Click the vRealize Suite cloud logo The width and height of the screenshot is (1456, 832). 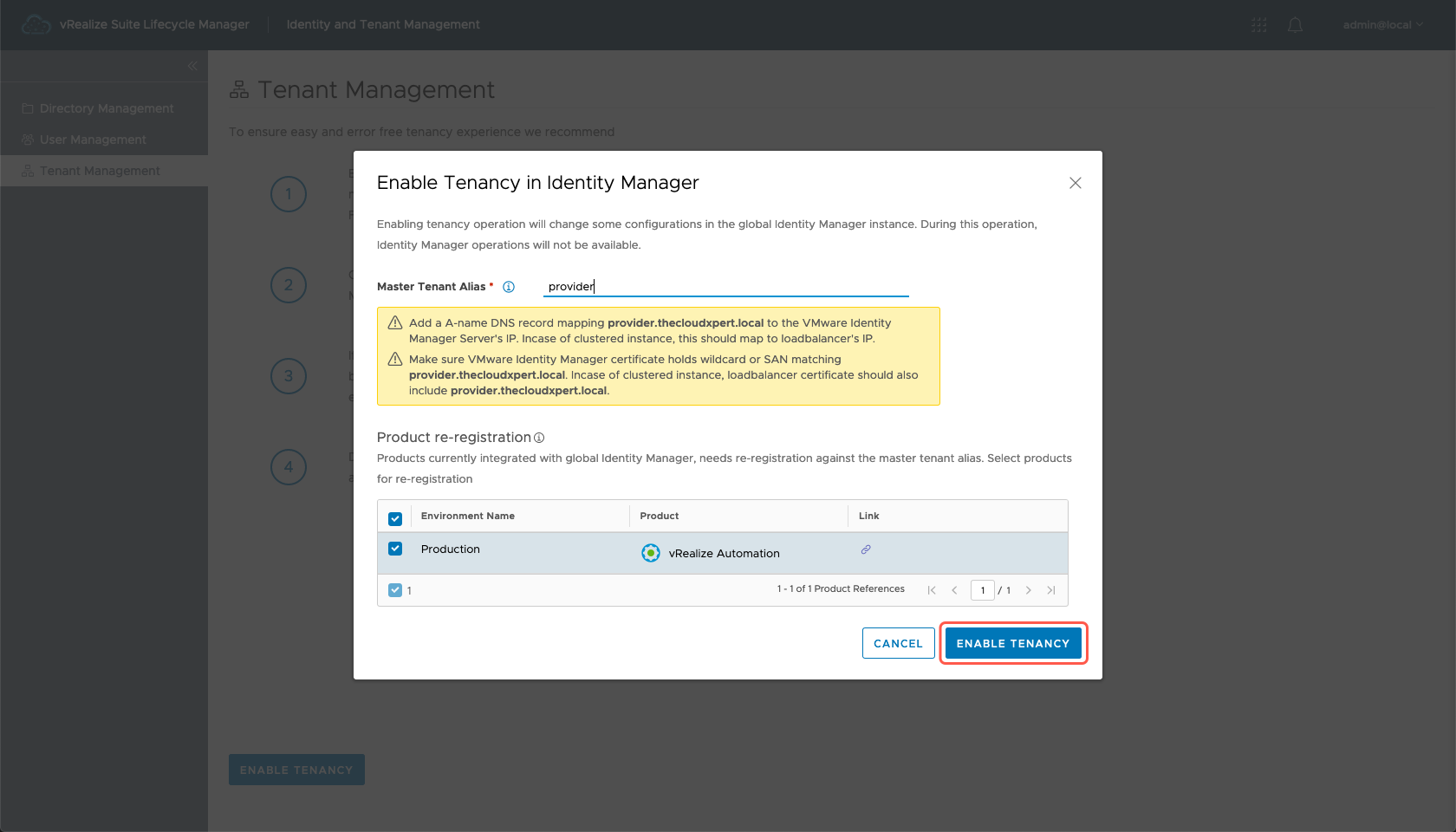coord(36,24)
